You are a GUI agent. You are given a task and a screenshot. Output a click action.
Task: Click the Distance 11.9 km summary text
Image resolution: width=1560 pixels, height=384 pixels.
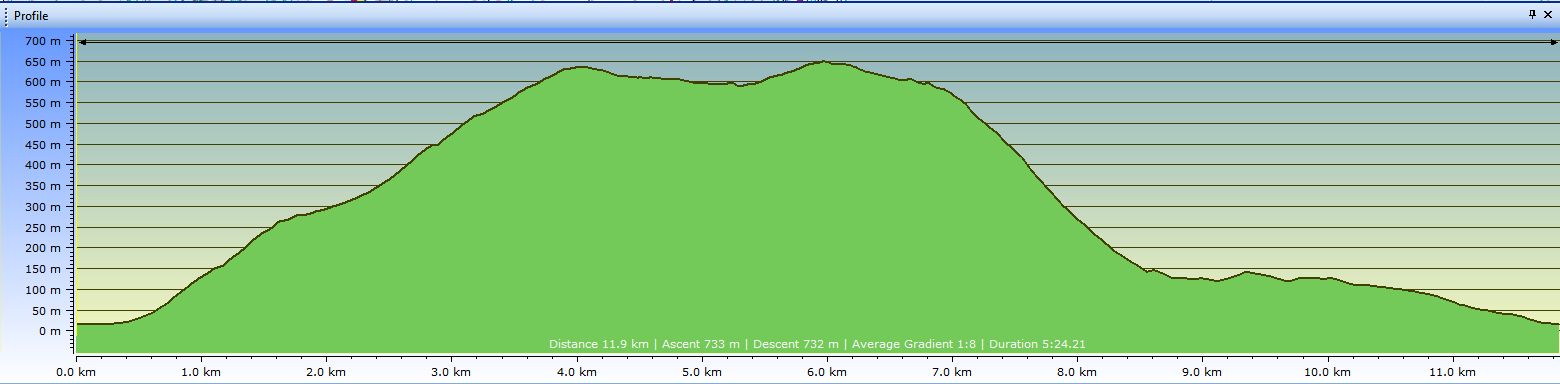[600, 344]
